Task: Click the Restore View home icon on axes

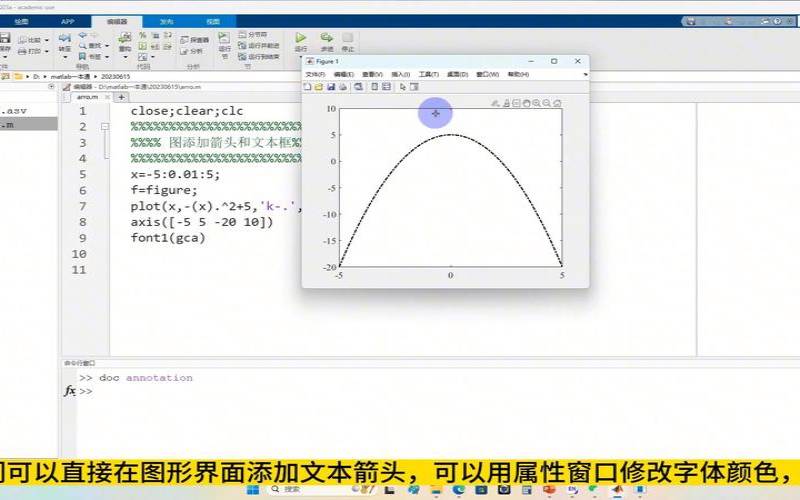Action: 557,103
